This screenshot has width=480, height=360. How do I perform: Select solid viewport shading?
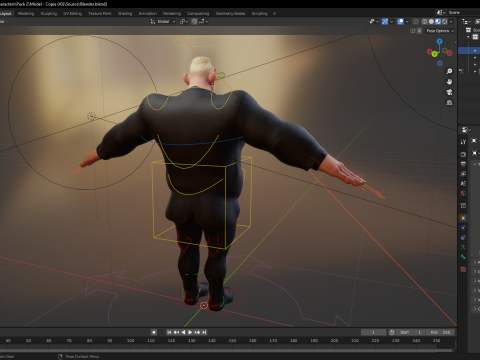(431, 21)
